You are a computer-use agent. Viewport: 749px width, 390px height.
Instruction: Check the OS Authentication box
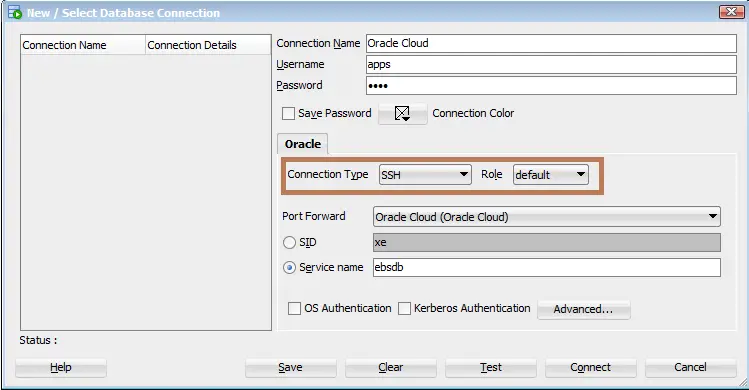click(x=294, y=308)
